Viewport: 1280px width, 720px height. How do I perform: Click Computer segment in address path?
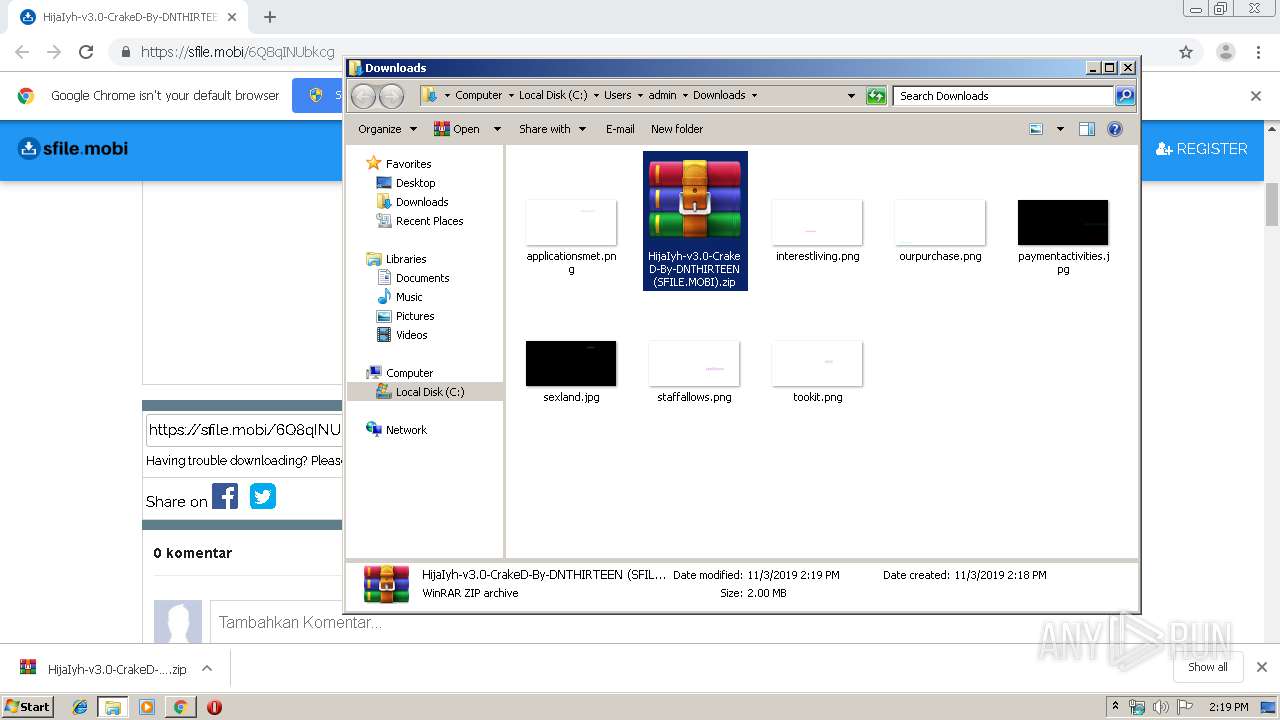point(478,96)
